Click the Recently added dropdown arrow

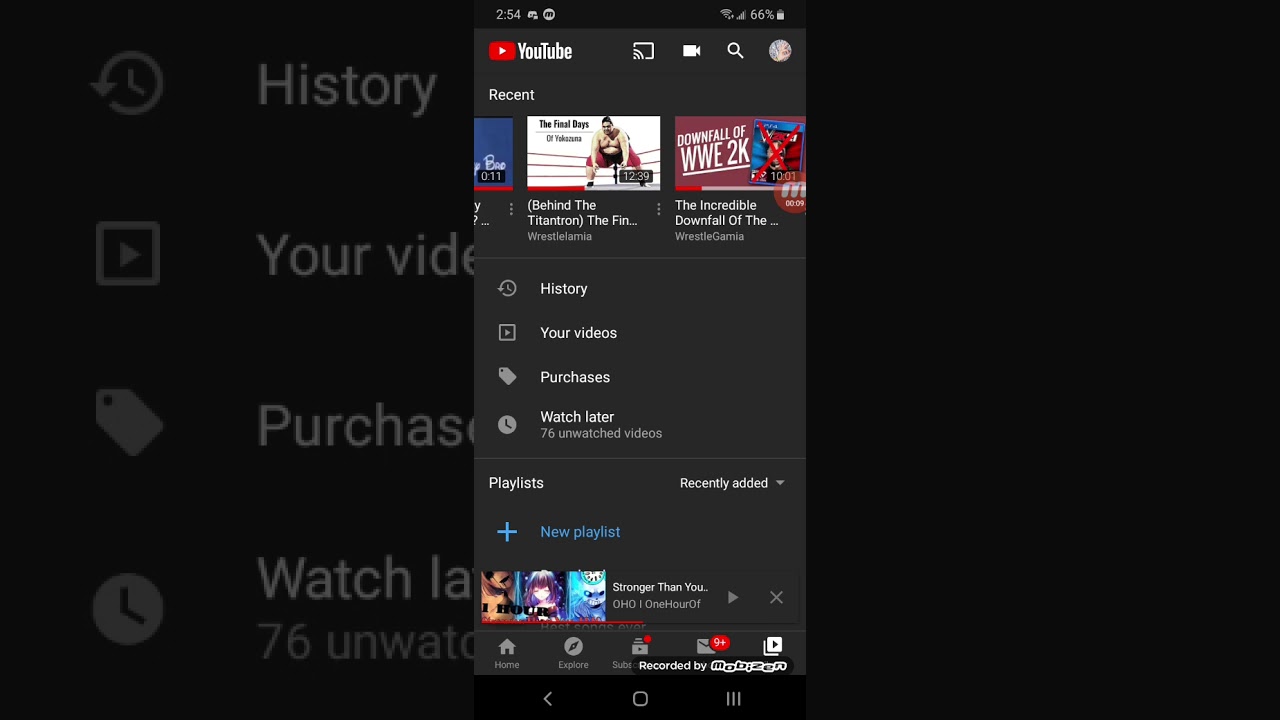(x=780, y=483)
